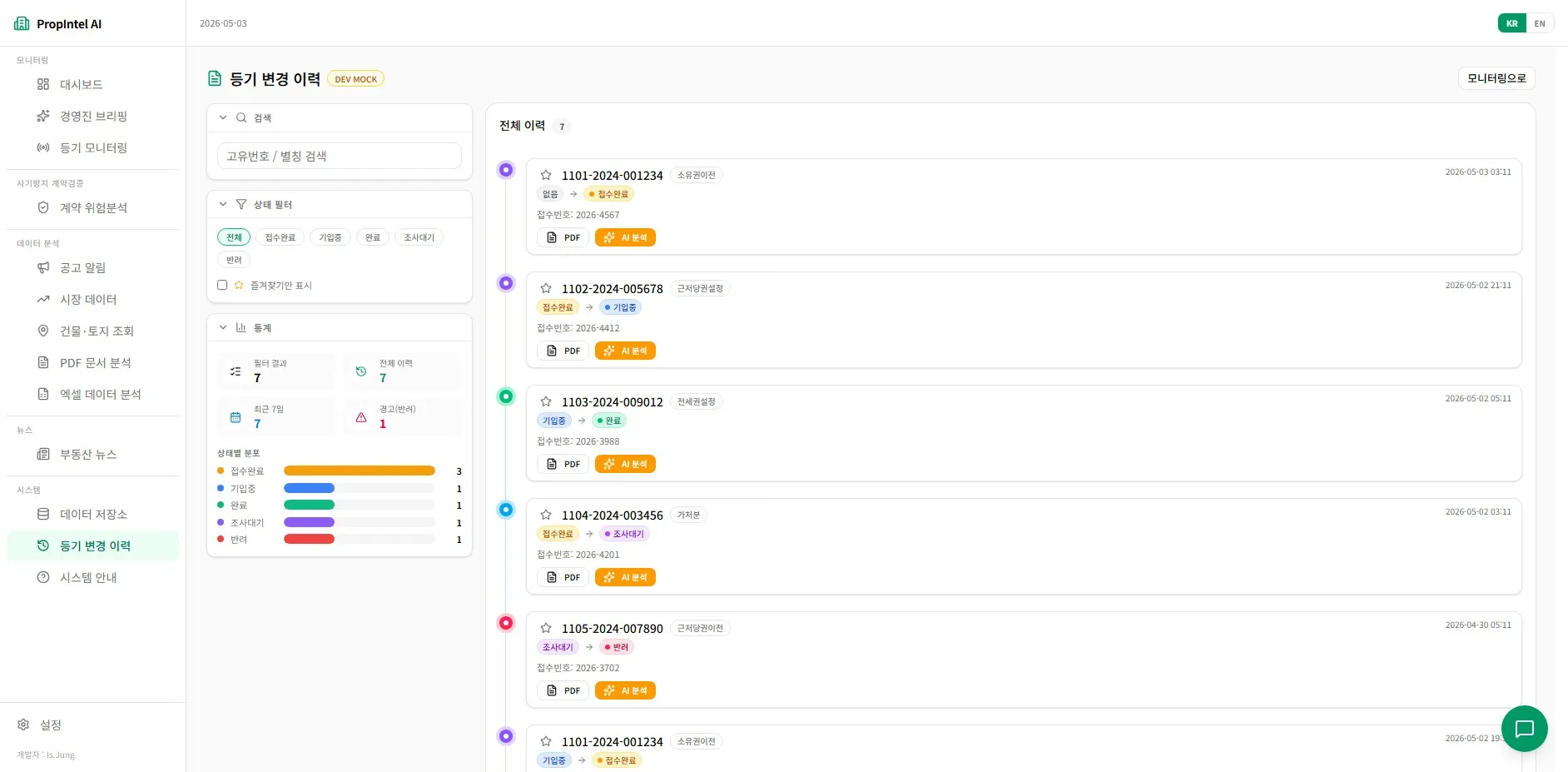Click the purple timeline marker for 1102-2024-005678

click(506, 283)
